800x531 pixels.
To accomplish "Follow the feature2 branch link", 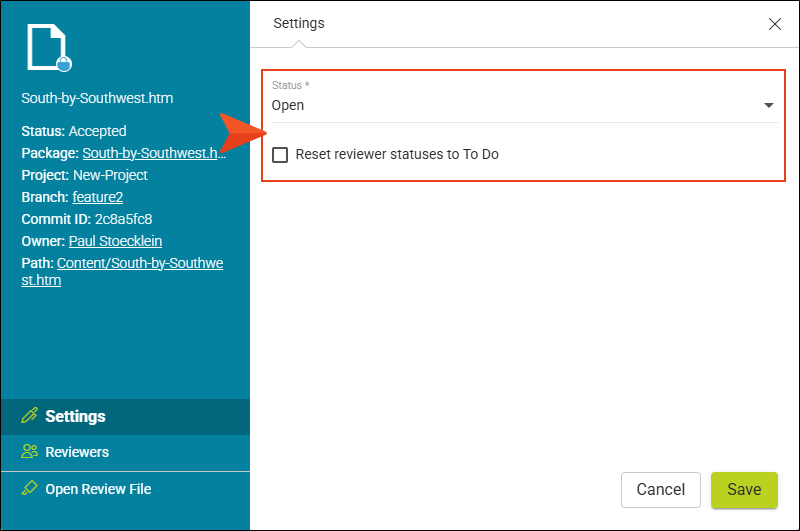I will click(x=97, y=197).
